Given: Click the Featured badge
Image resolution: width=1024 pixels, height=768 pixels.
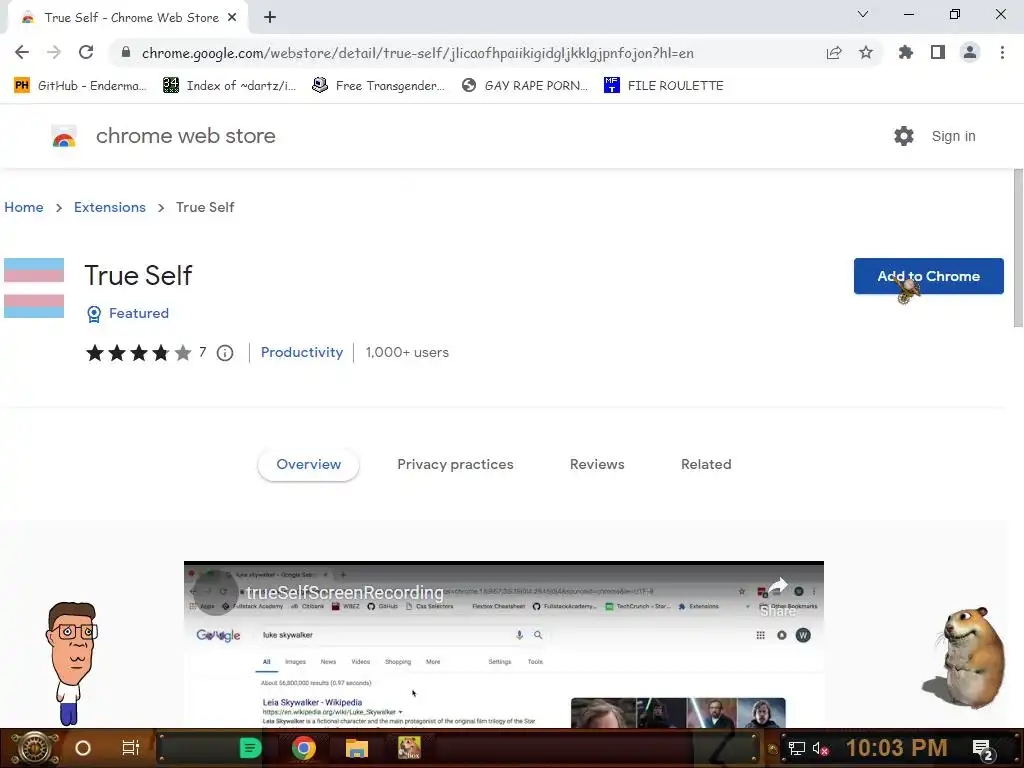Looking at the screenshot, I should [128, 313].
